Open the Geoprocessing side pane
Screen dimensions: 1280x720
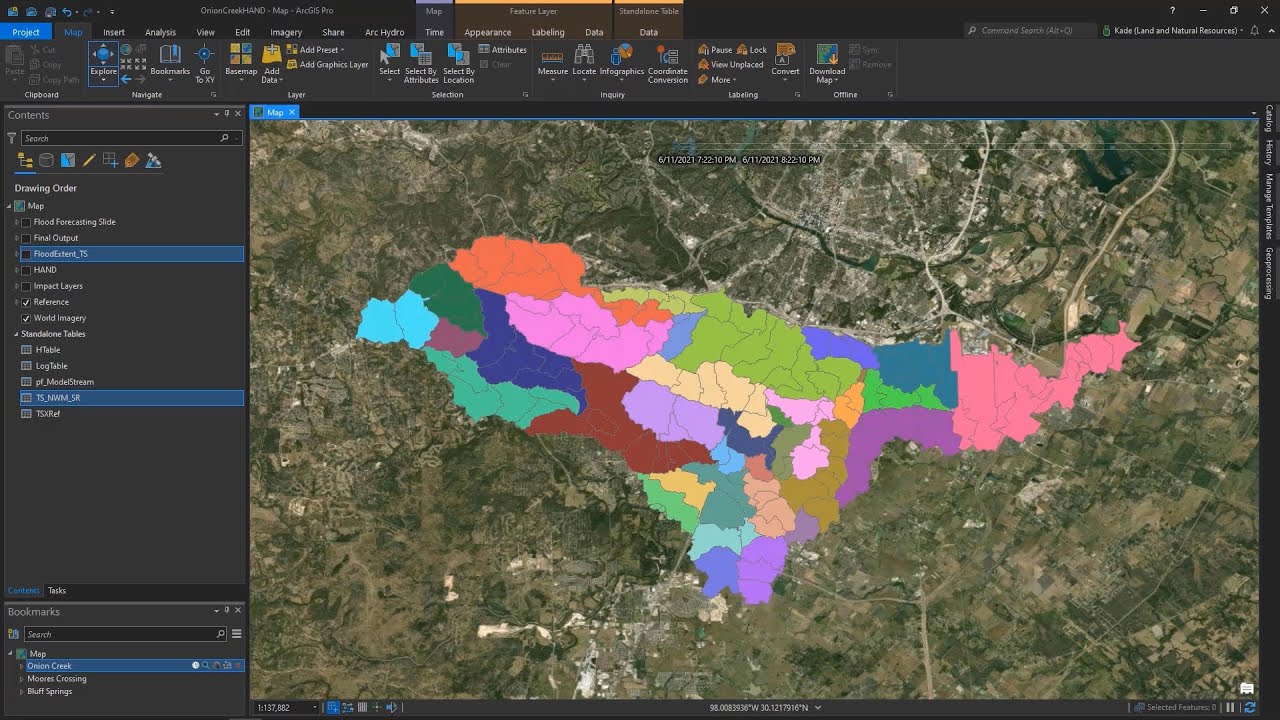point(1269,274)
